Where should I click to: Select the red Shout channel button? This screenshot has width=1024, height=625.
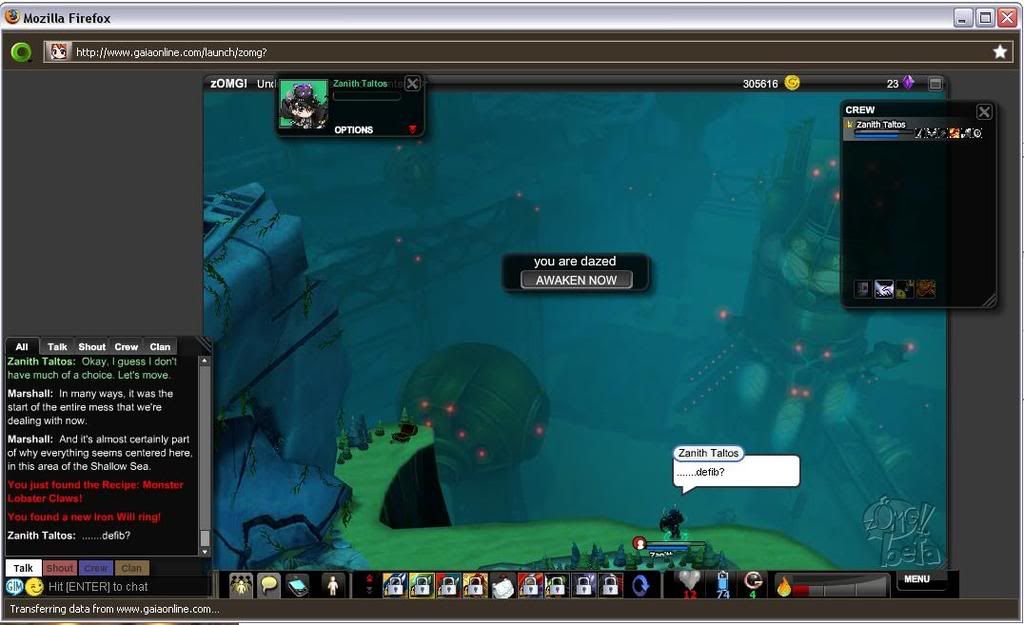59,568
